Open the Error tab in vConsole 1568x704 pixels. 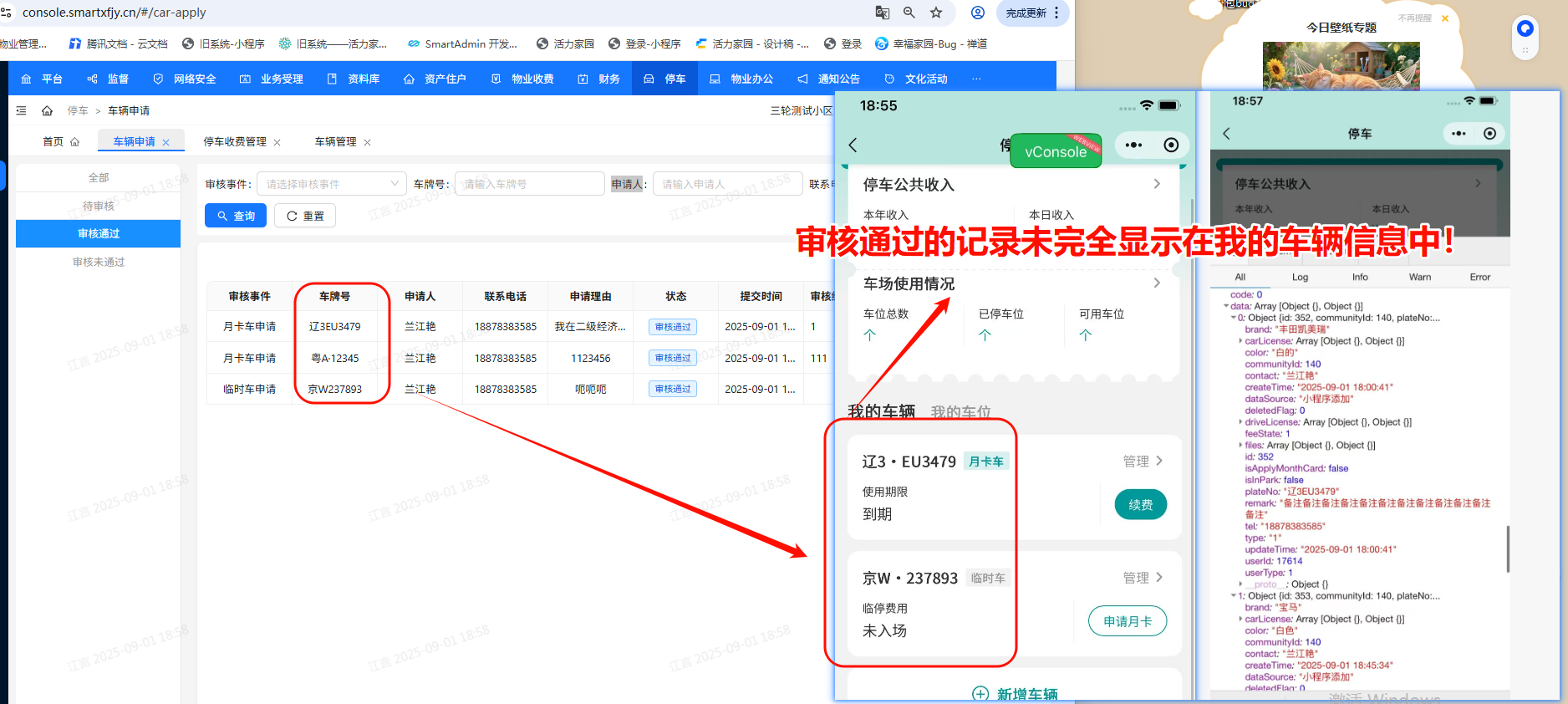click(1479, 278)
